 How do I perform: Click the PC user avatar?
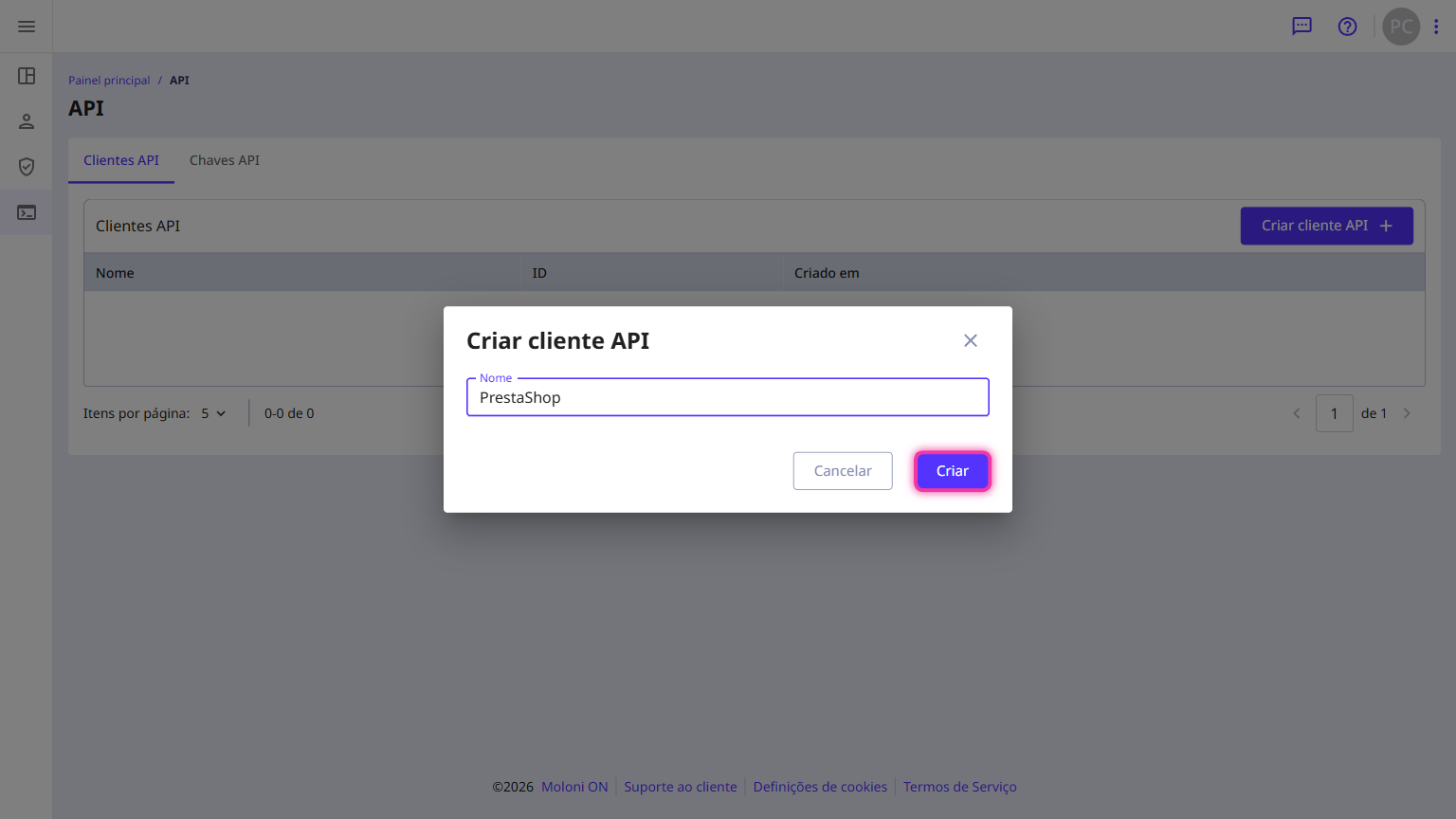click(x=1401, y=27)
